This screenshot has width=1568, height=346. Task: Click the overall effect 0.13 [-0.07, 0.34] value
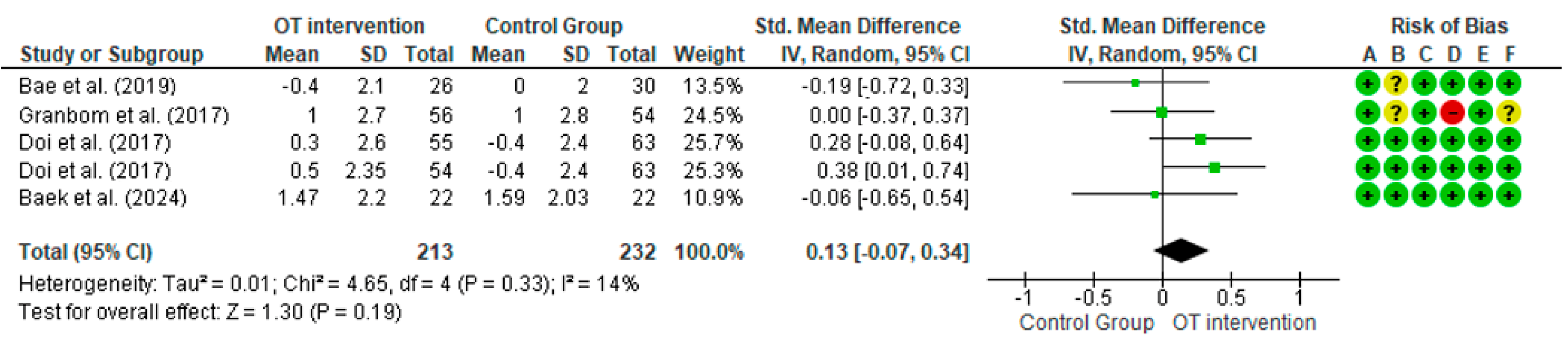[x=887, y=252]
